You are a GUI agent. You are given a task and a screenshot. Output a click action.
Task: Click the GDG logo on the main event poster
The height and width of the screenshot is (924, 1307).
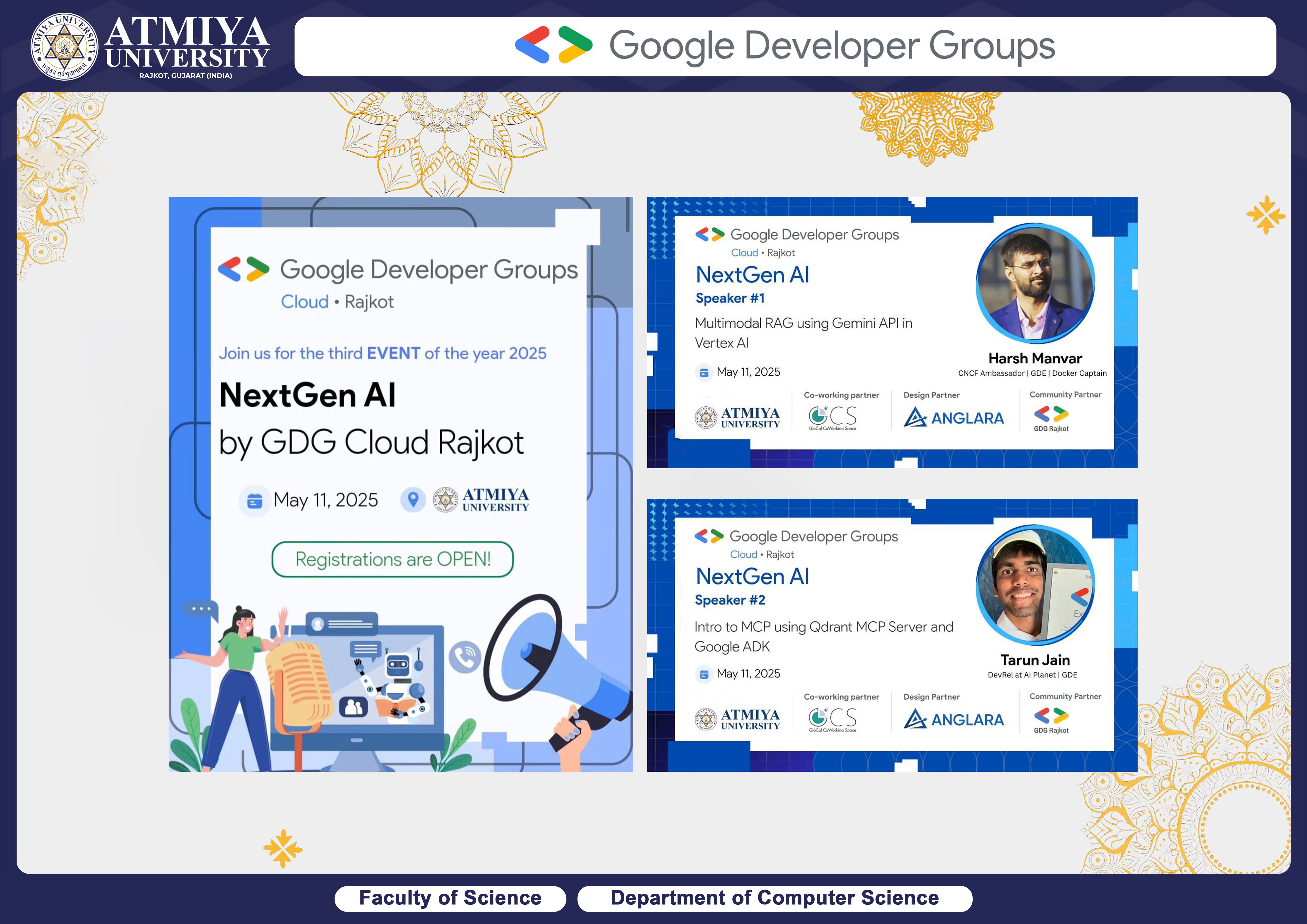244,269
